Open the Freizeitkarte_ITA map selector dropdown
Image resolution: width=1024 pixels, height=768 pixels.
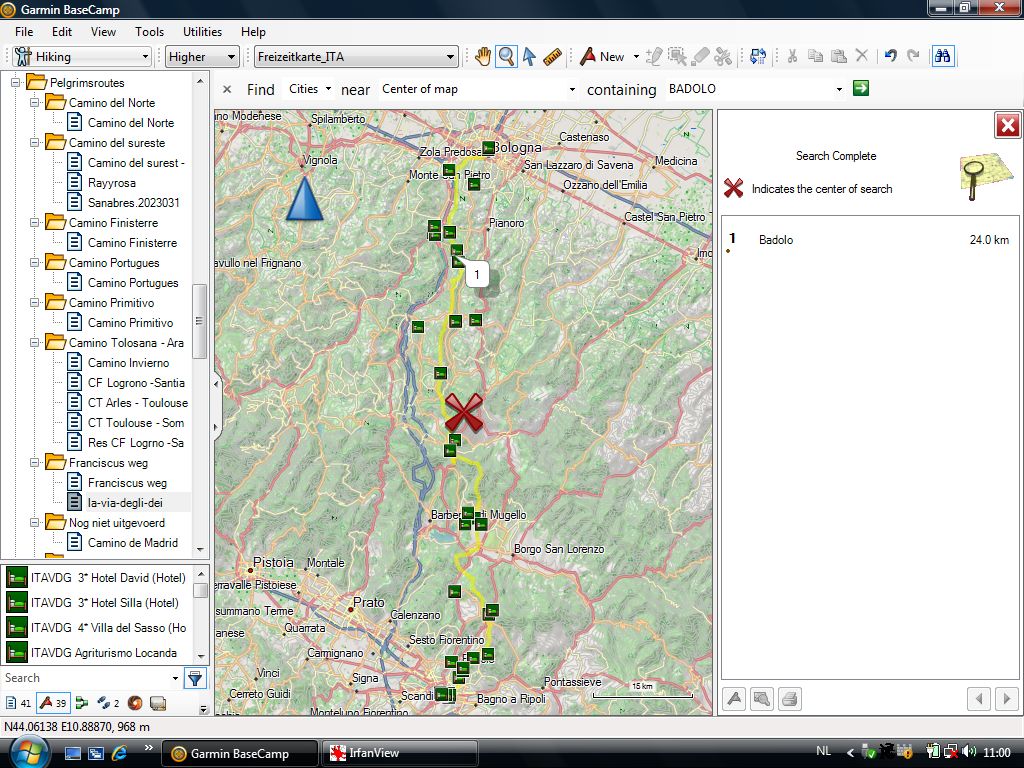(x=355, y=57)
